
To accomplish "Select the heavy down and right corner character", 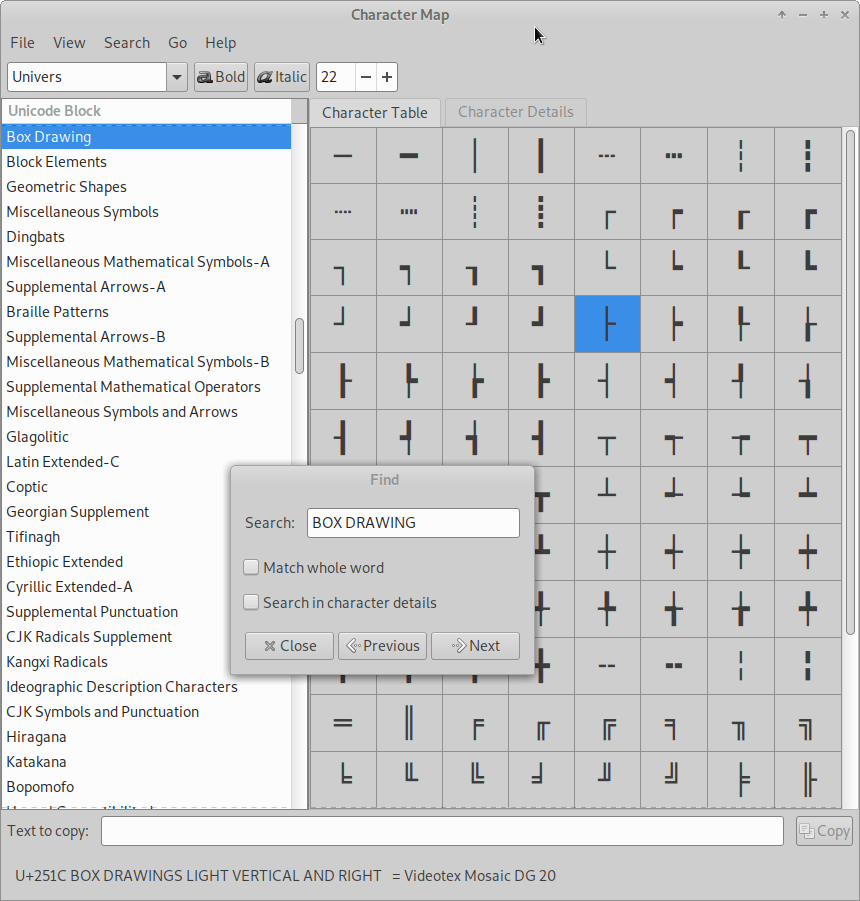I will (808, 212).
